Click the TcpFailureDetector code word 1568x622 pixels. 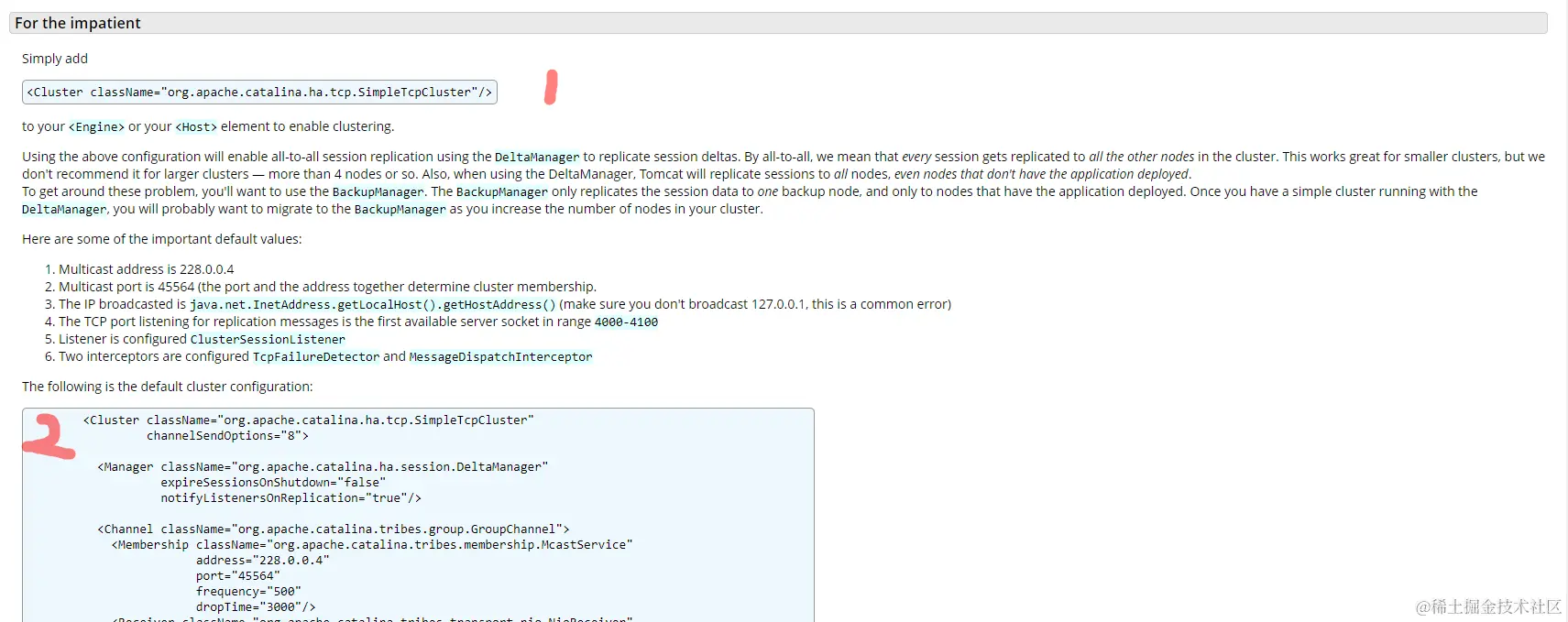pos(316,357)
